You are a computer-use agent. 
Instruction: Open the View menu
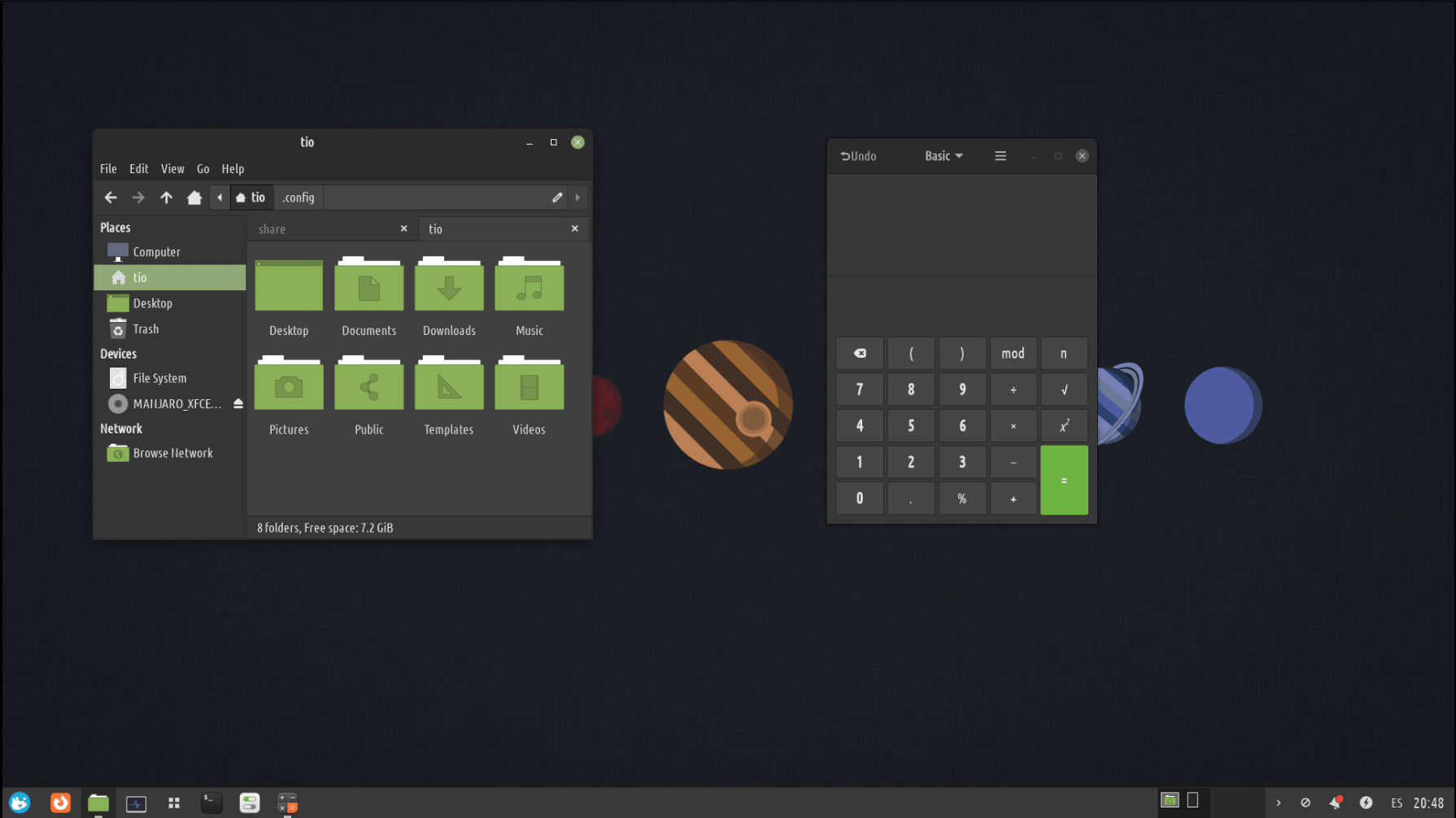coord(172,169)
